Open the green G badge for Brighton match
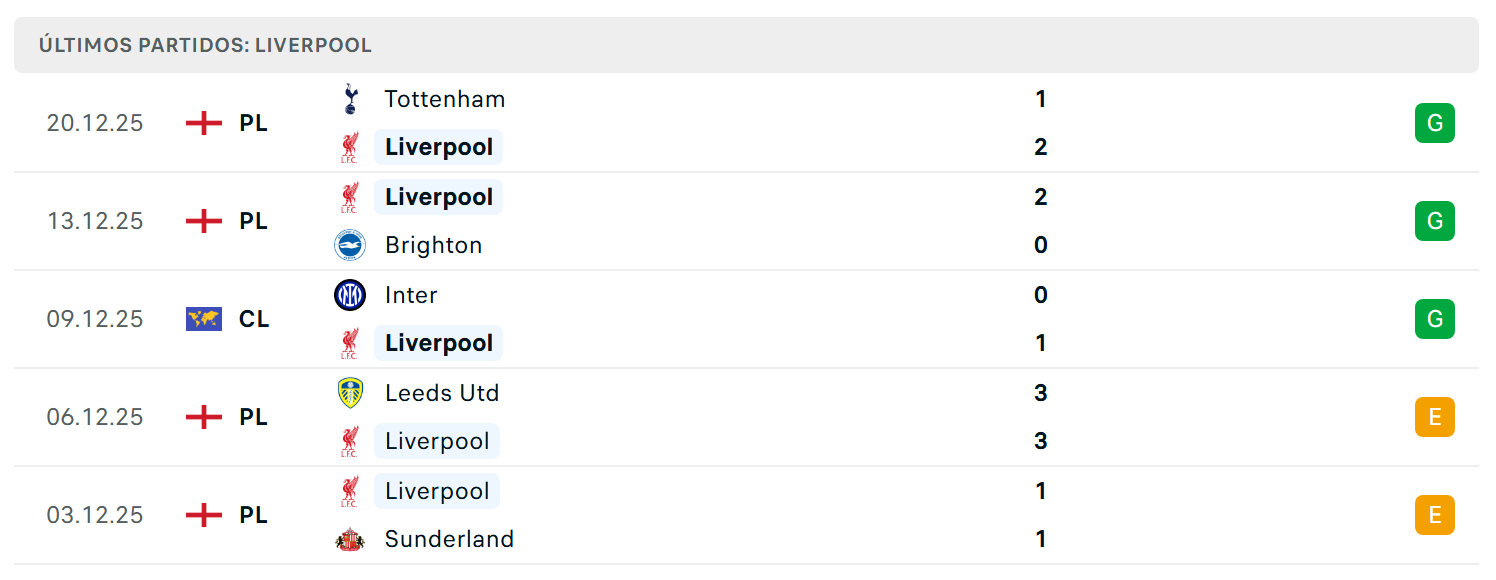 tap(1435, 221)
